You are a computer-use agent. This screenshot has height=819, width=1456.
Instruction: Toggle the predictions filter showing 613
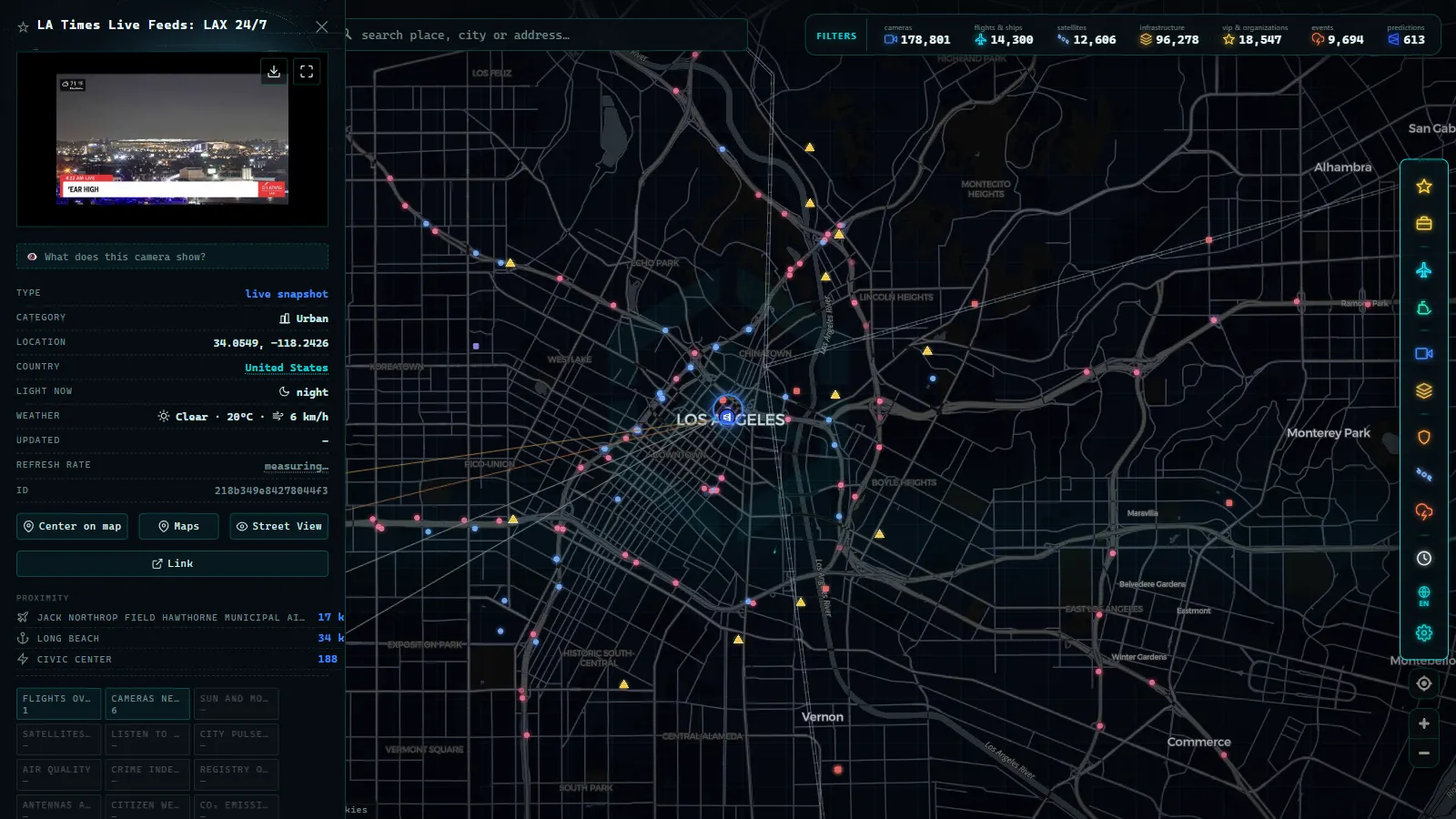(1407, 35)
